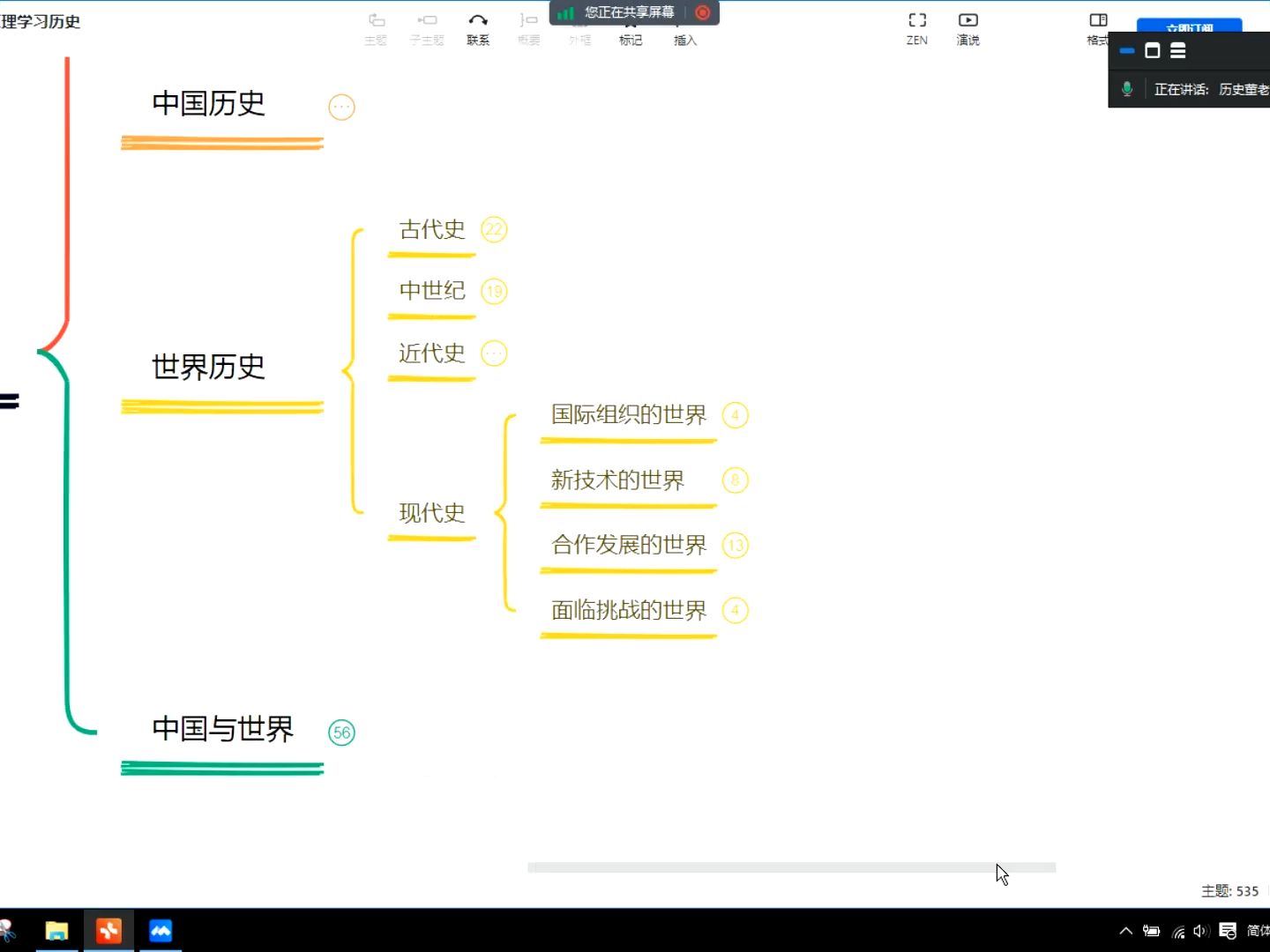This screenshot has height=952, width=1270.
Task: Select the 中世纪 subtopic
Action: (432, 291)
